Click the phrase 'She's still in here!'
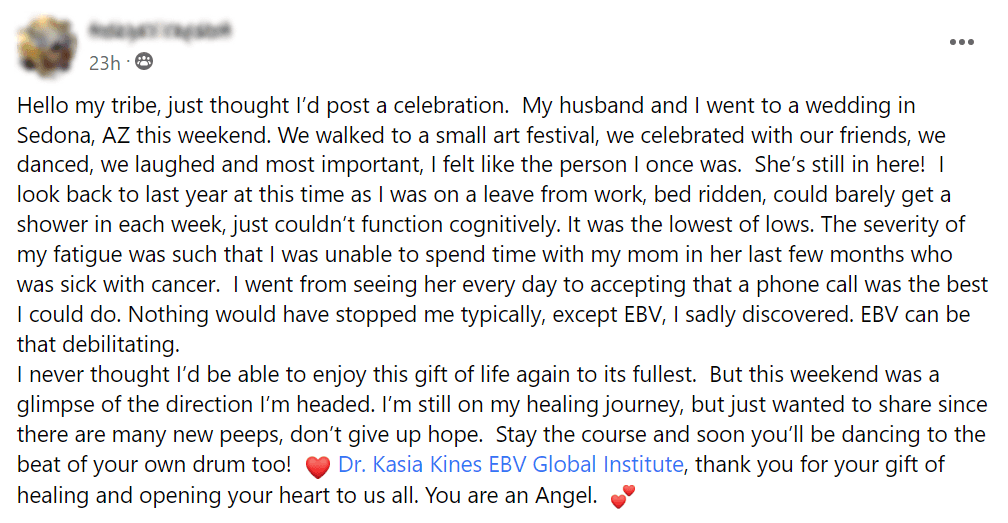Viewport: 1008px width, 523px height. click(840, 164)
